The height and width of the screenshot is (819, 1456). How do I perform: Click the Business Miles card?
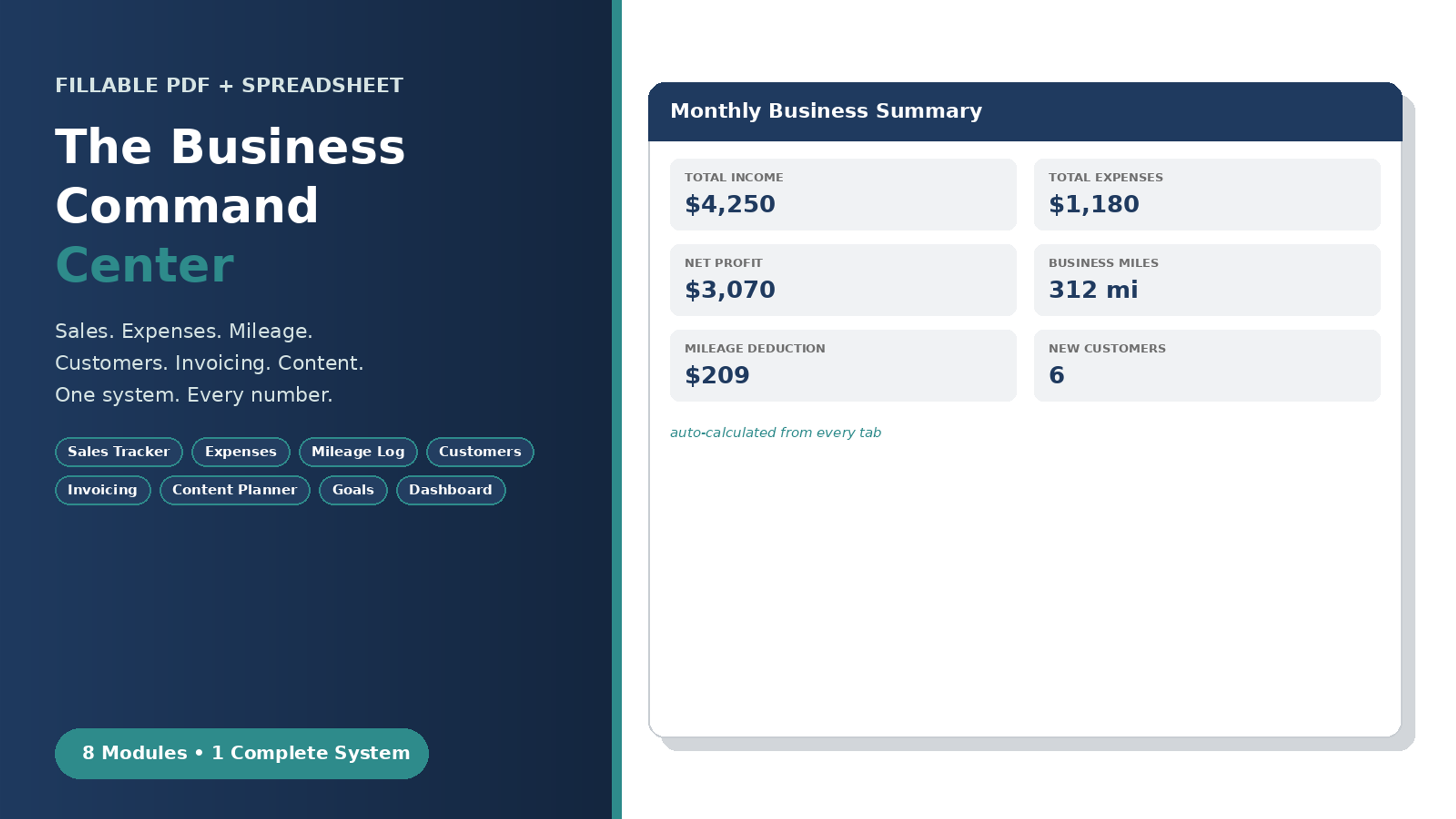pyautogui.click(x=1207, y=280)
